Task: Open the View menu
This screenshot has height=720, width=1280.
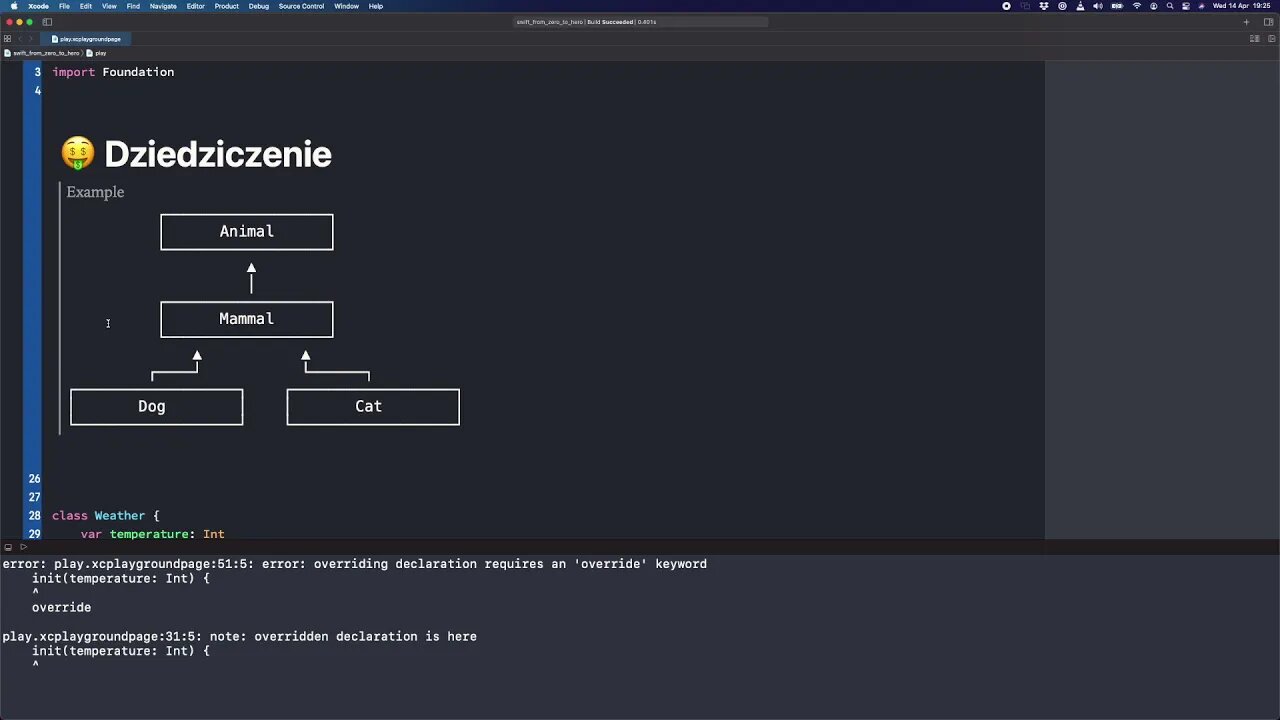Action: pyautogui.click(x=109, y=6)
